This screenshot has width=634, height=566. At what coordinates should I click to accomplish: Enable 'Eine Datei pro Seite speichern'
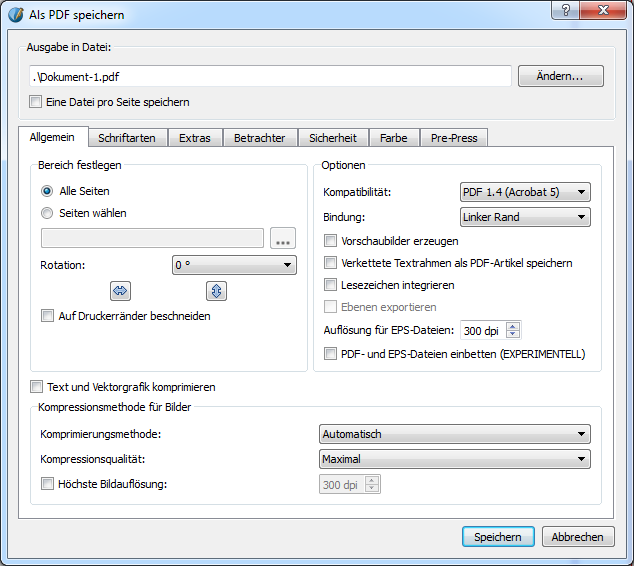point(37,102)
